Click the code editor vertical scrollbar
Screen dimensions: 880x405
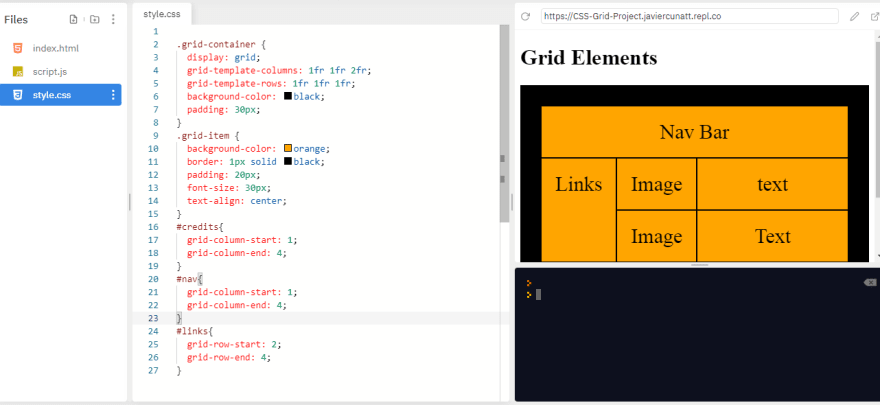[504, 123]
